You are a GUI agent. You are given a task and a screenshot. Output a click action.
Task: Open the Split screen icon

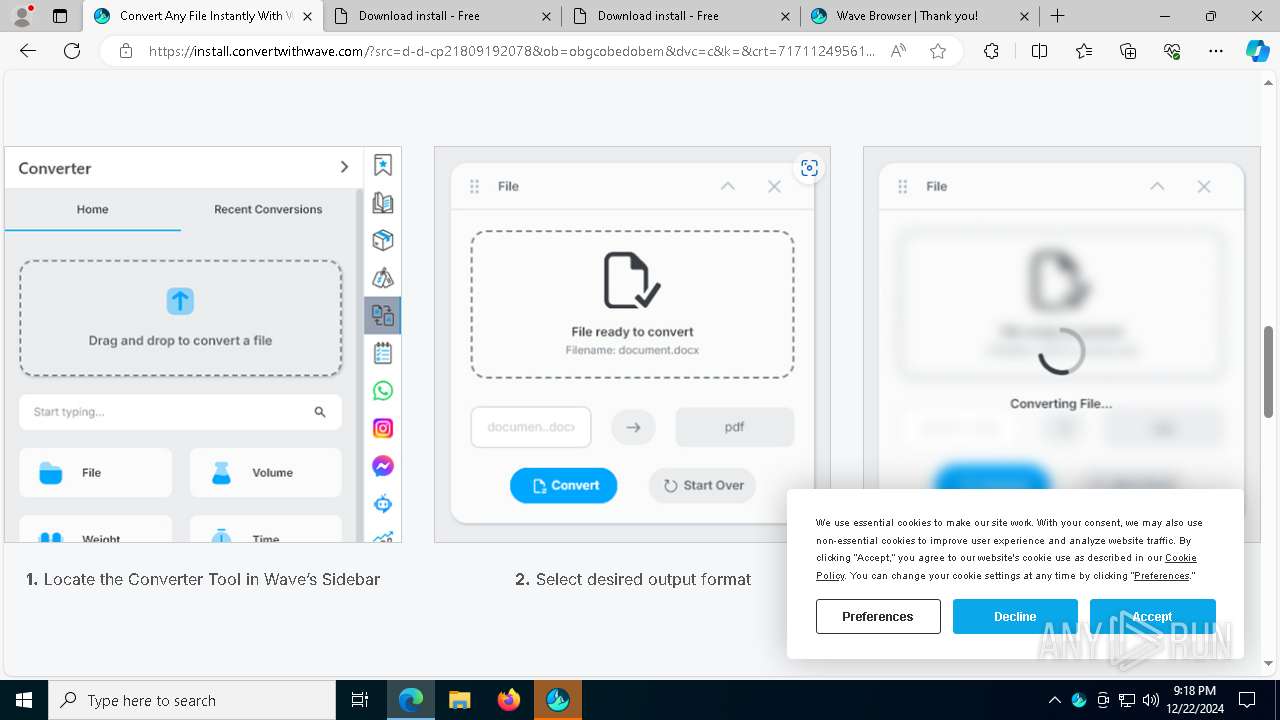[x=1039, y=51]
